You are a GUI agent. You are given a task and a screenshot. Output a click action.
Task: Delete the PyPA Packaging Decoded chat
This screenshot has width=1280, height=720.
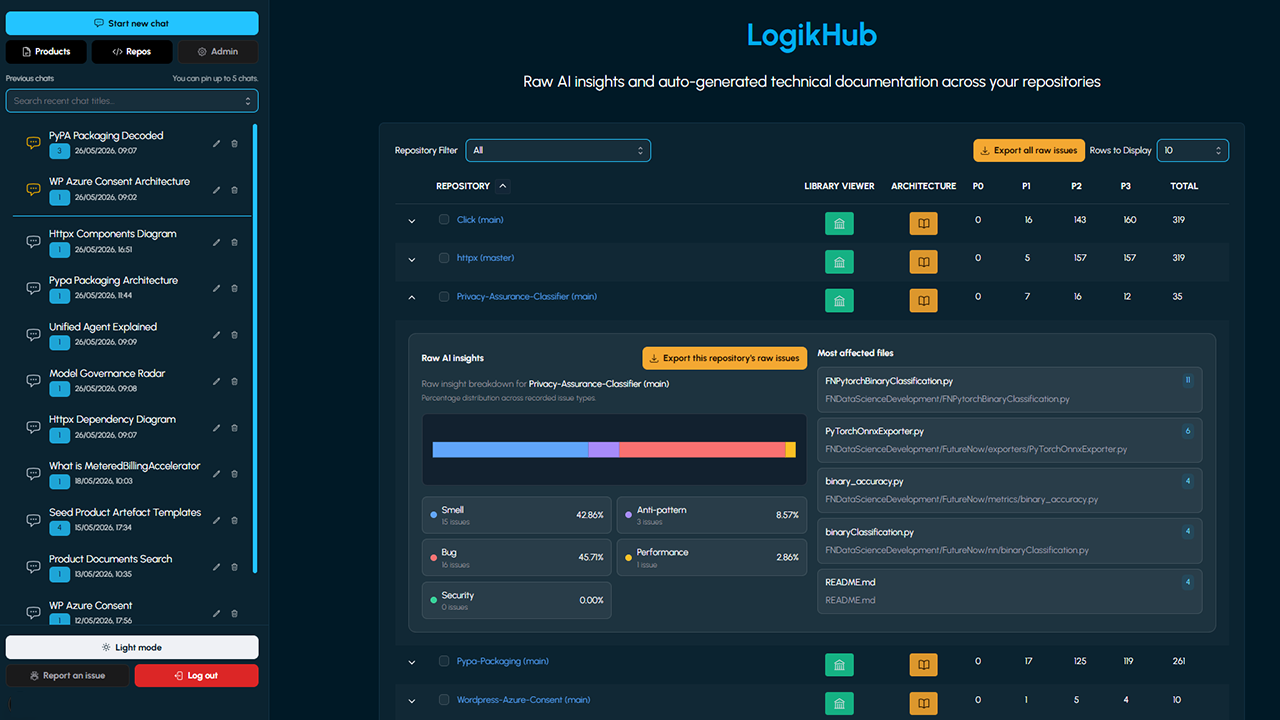235,144
